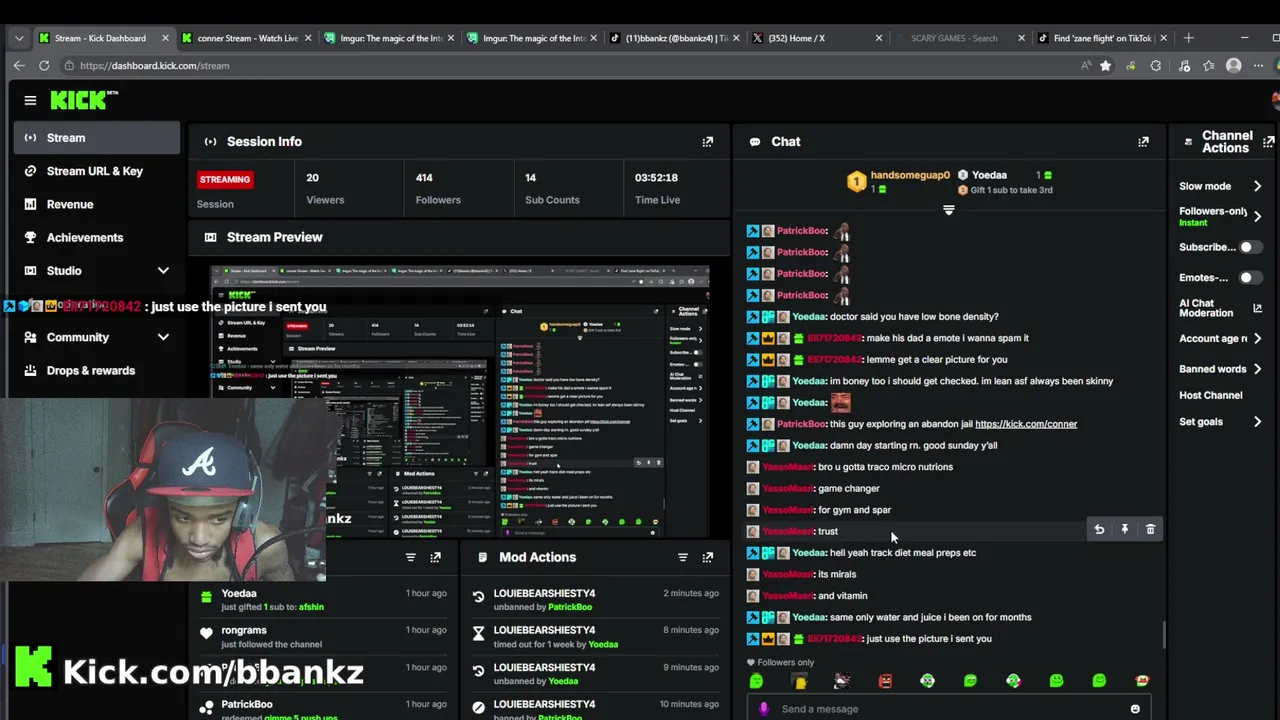Pop out the Chat panel

click(1143, 142)
